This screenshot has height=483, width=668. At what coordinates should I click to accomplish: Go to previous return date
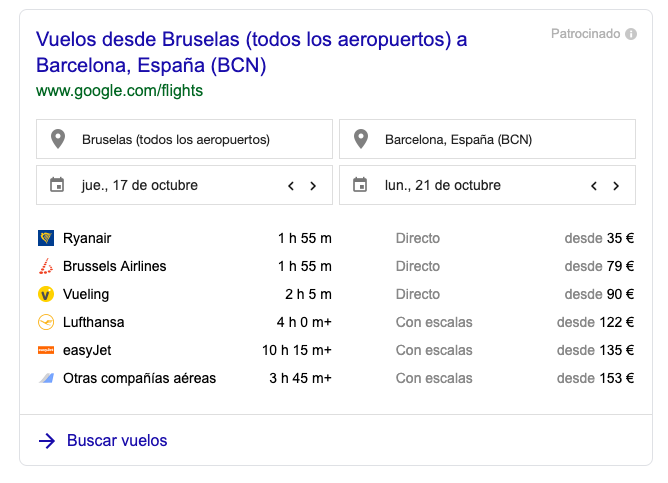point(594,186)
